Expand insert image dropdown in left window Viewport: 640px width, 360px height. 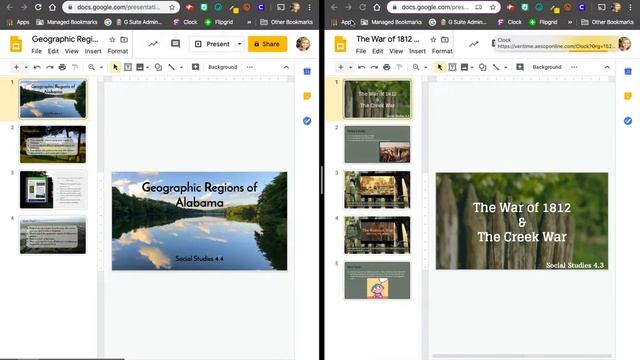point(147,67)
